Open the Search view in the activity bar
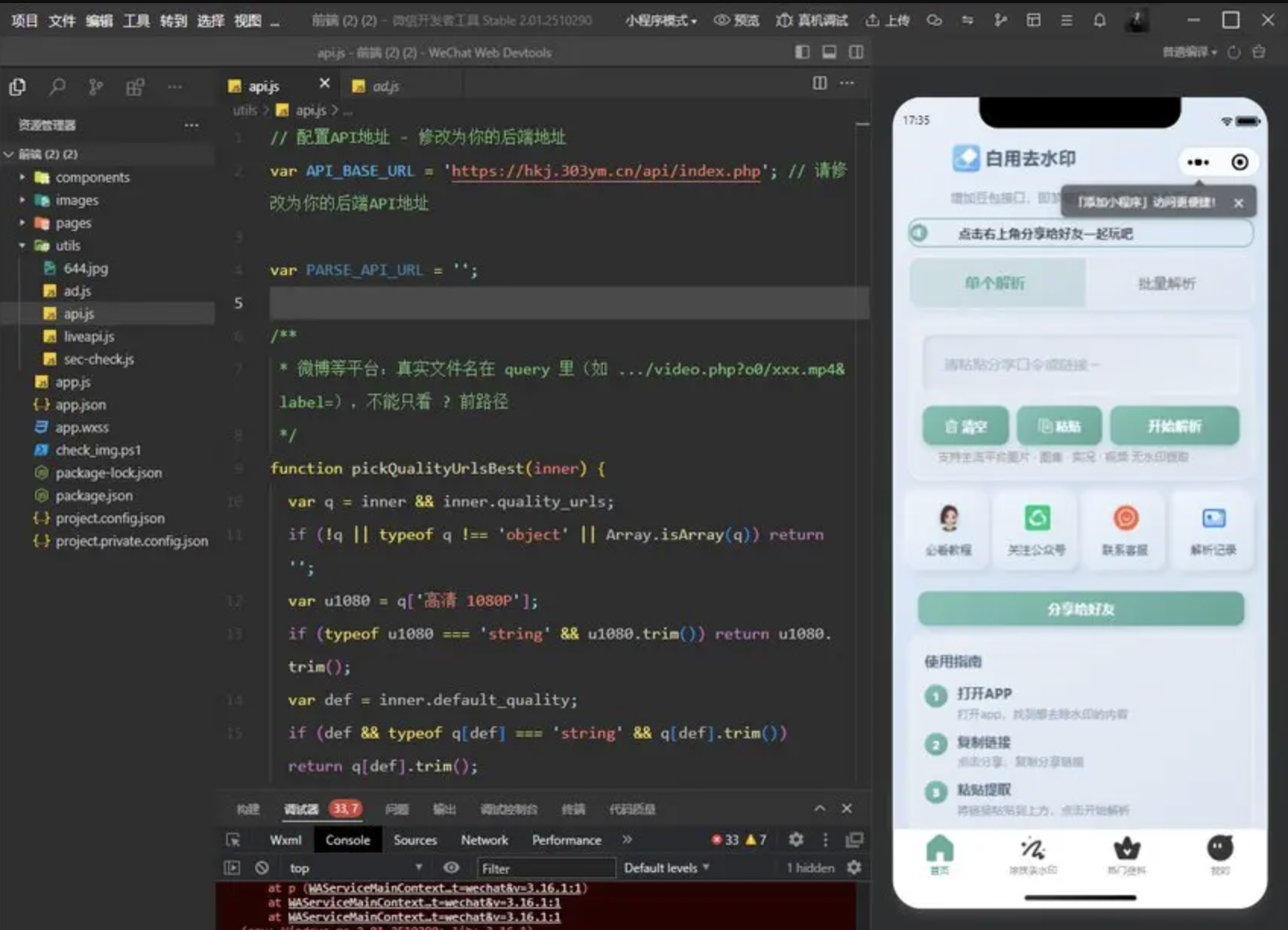 pyautogui.click(x=57, y=87)
